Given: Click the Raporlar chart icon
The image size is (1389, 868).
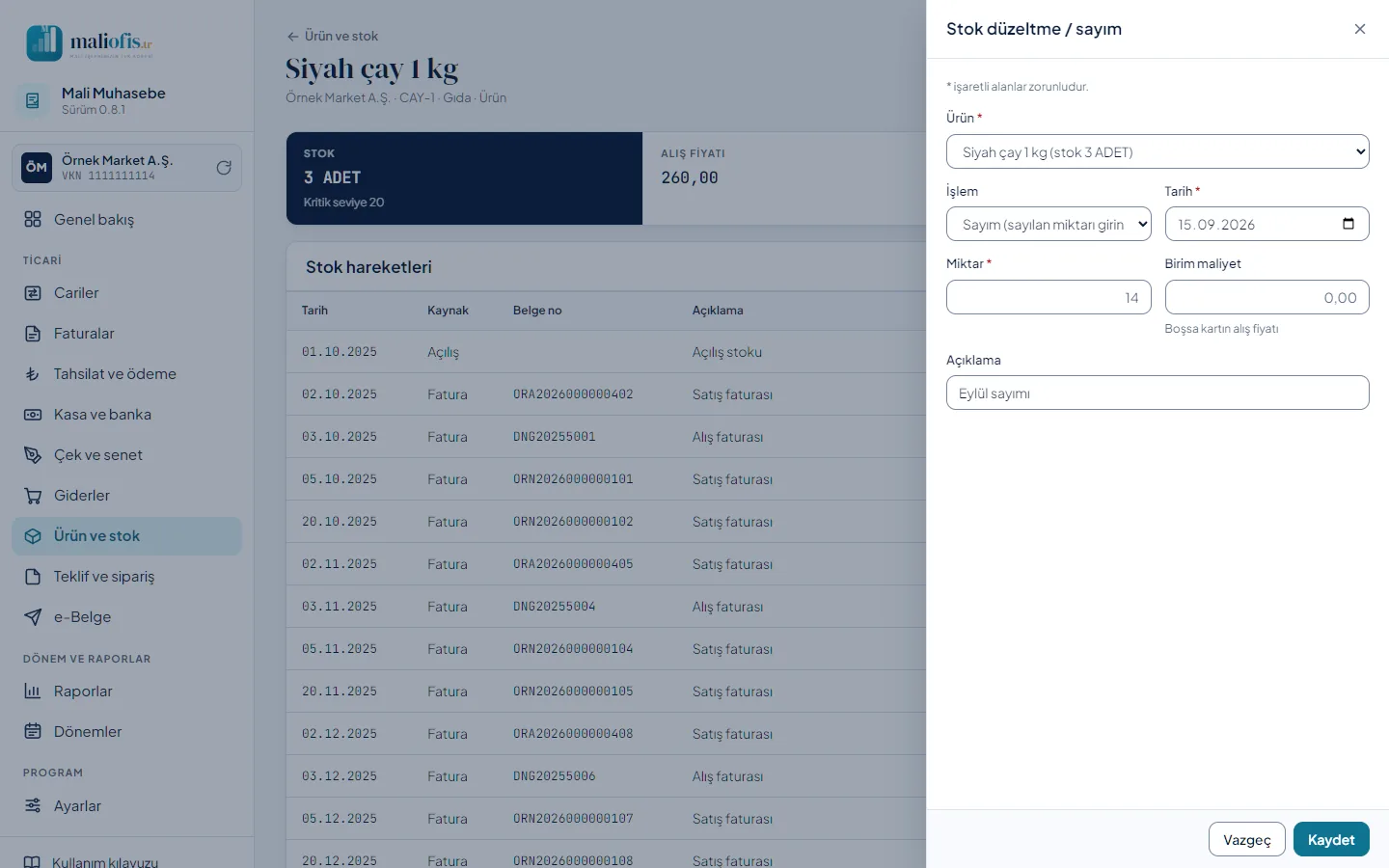Looking at the screenshot, I should 33,692.
